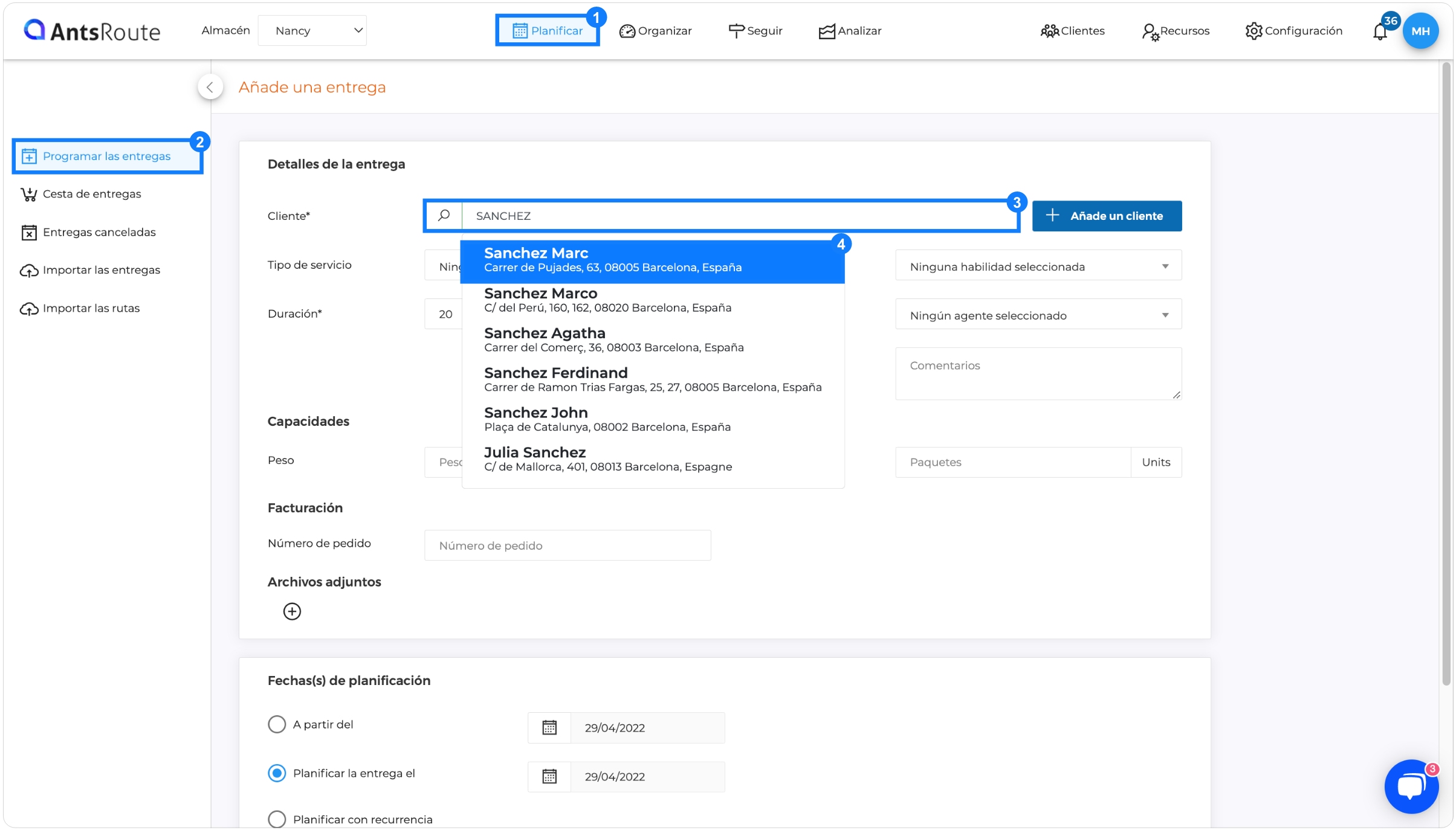Open the Recursos menu
The height and width of the screenshot is (830, 1456).
(1176, 31)
